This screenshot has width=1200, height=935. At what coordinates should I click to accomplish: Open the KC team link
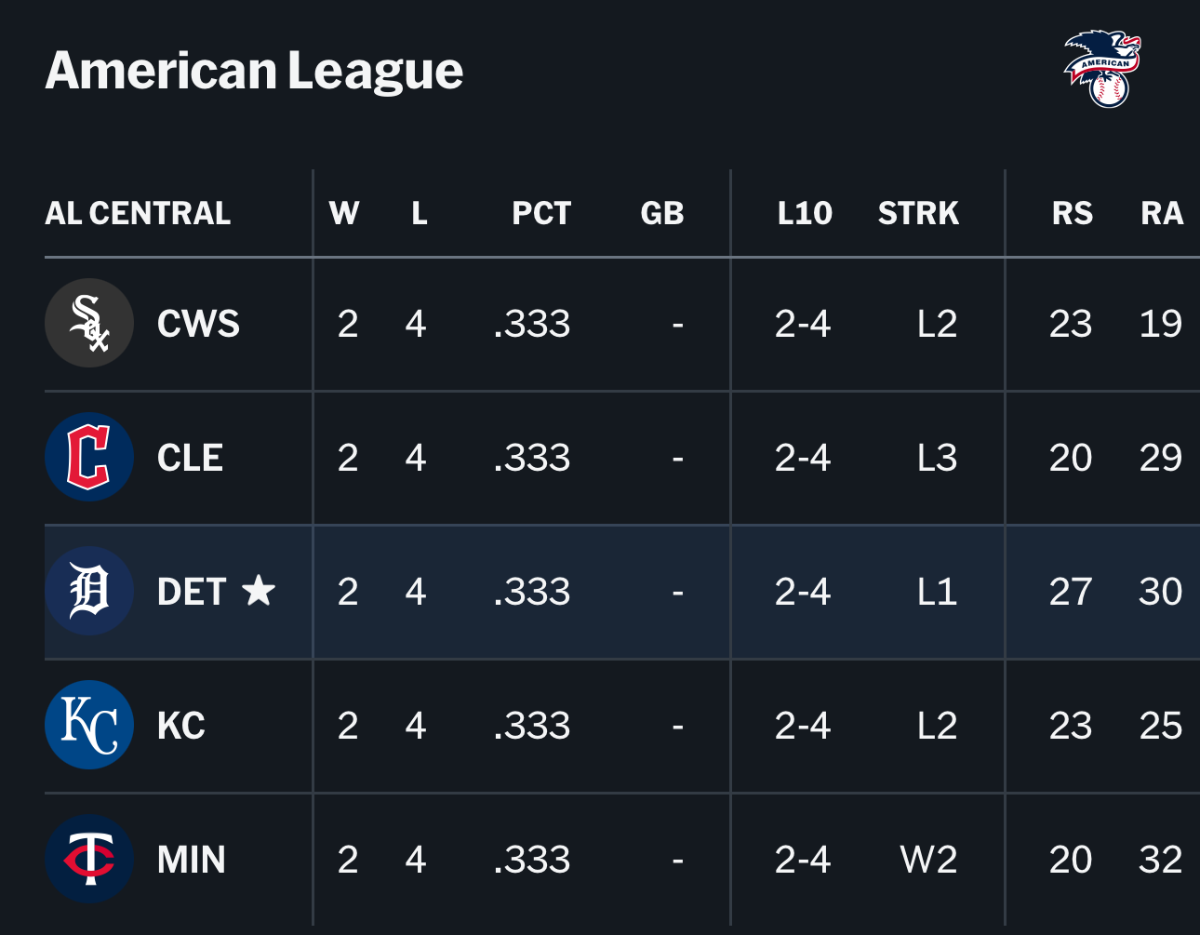181,725
